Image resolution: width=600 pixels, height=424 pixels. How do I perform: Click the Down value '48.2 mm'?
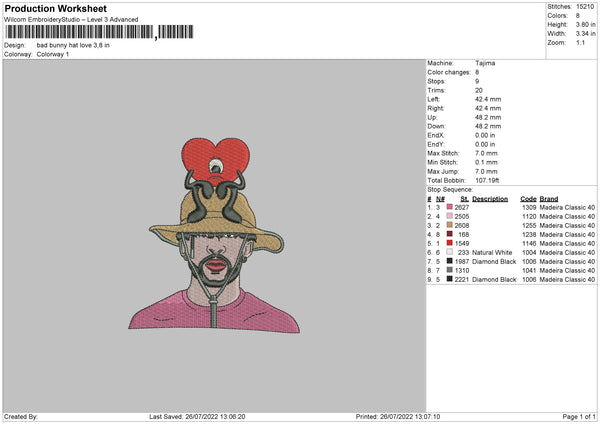click(x=488, y=126)
